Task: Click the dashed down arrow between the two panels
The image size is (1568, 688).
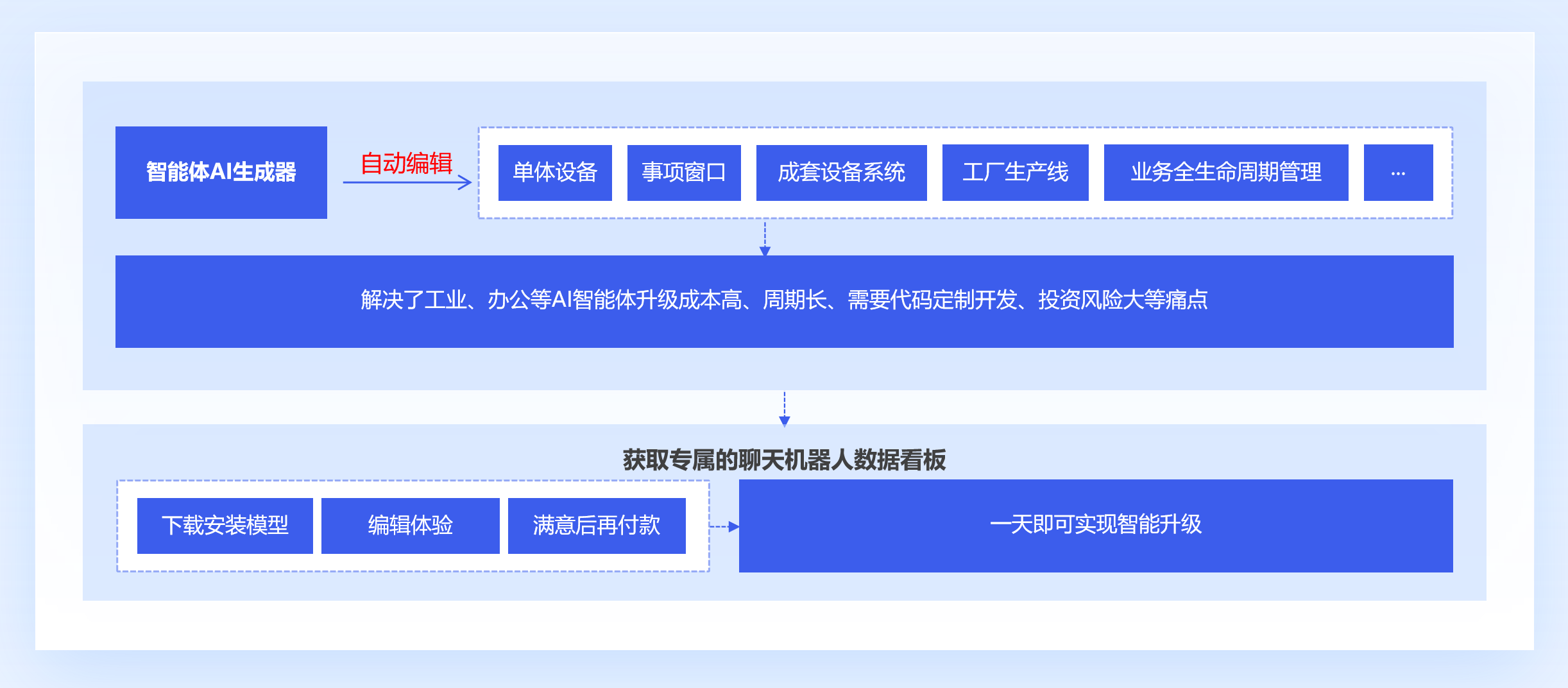Action: pyautogui.click(x=784, y=408)
